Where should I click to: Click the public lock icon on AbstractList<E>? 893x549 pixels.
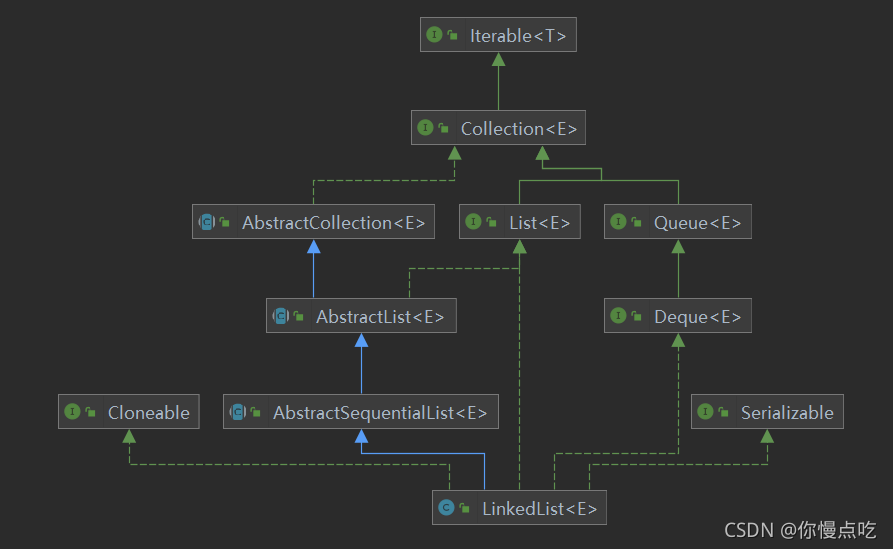pyautogui.click(x=299, y=316)
